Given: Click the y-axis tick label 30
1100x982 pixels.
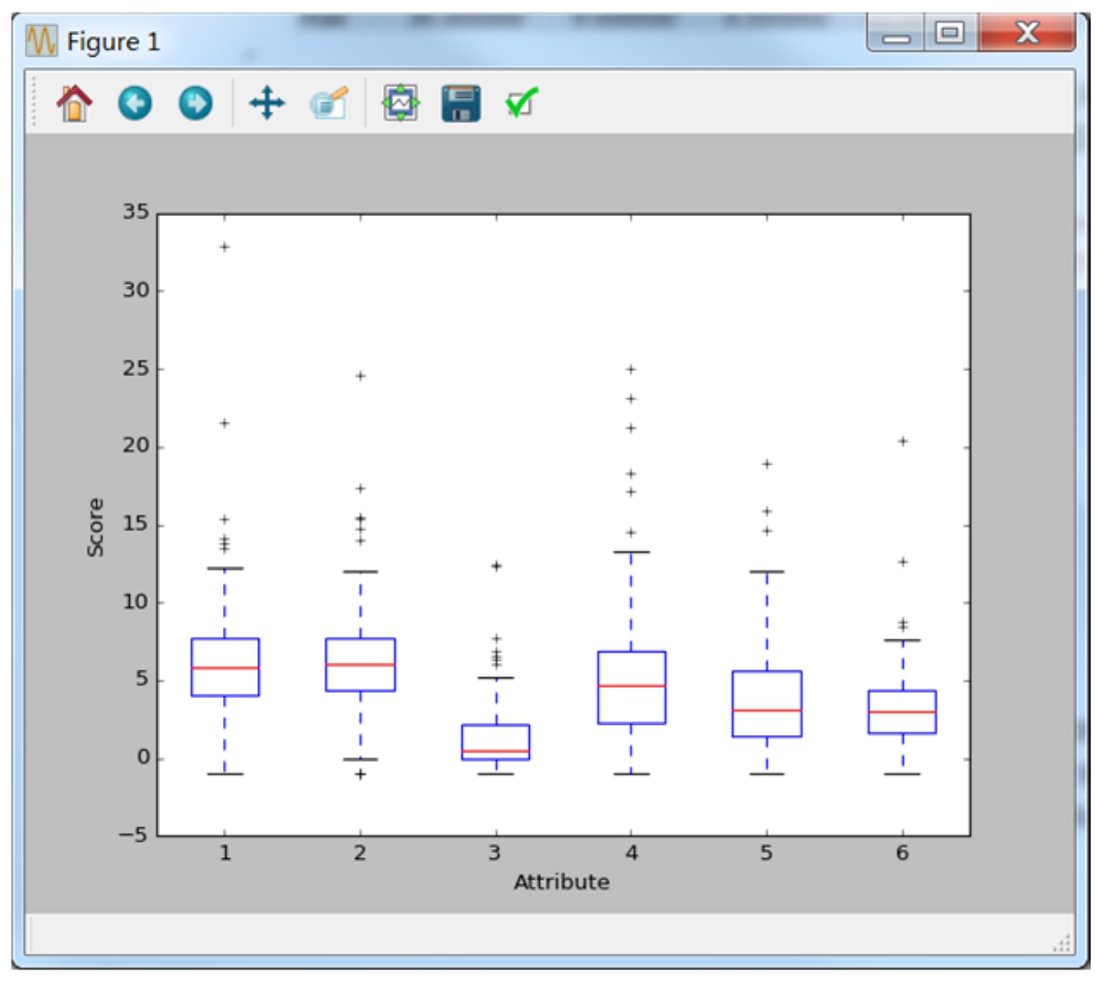Looking at the screenshot, I should pos(135,290).
